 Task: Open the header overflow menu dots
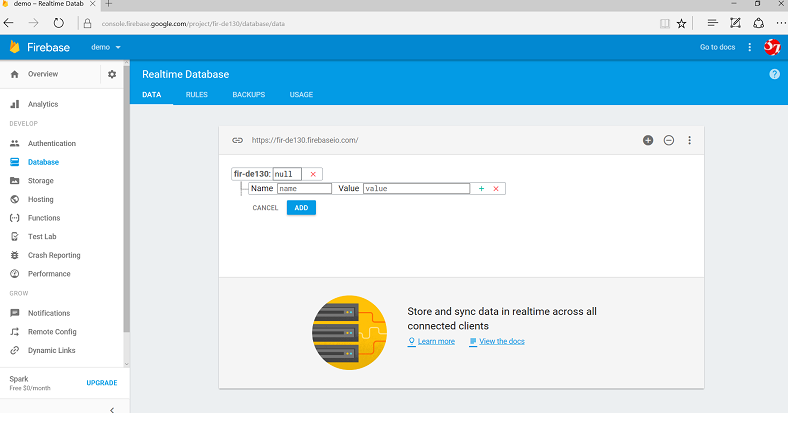click(749, 47)
